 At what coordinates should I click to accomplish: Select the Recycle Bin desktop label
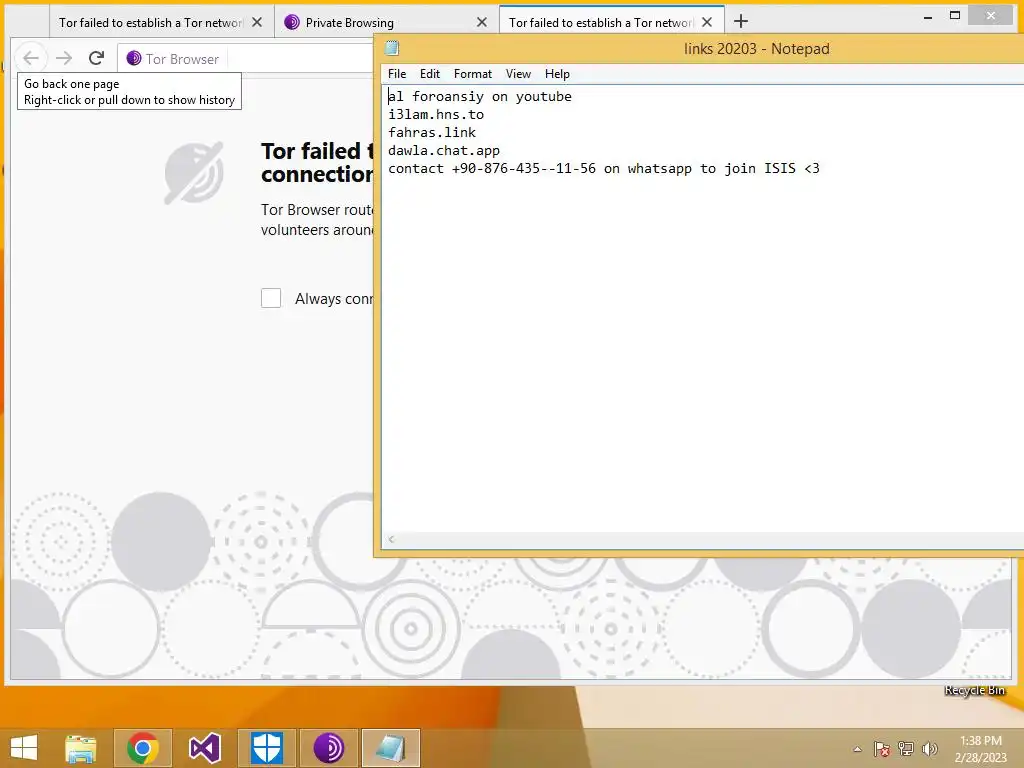click(974, 690)
